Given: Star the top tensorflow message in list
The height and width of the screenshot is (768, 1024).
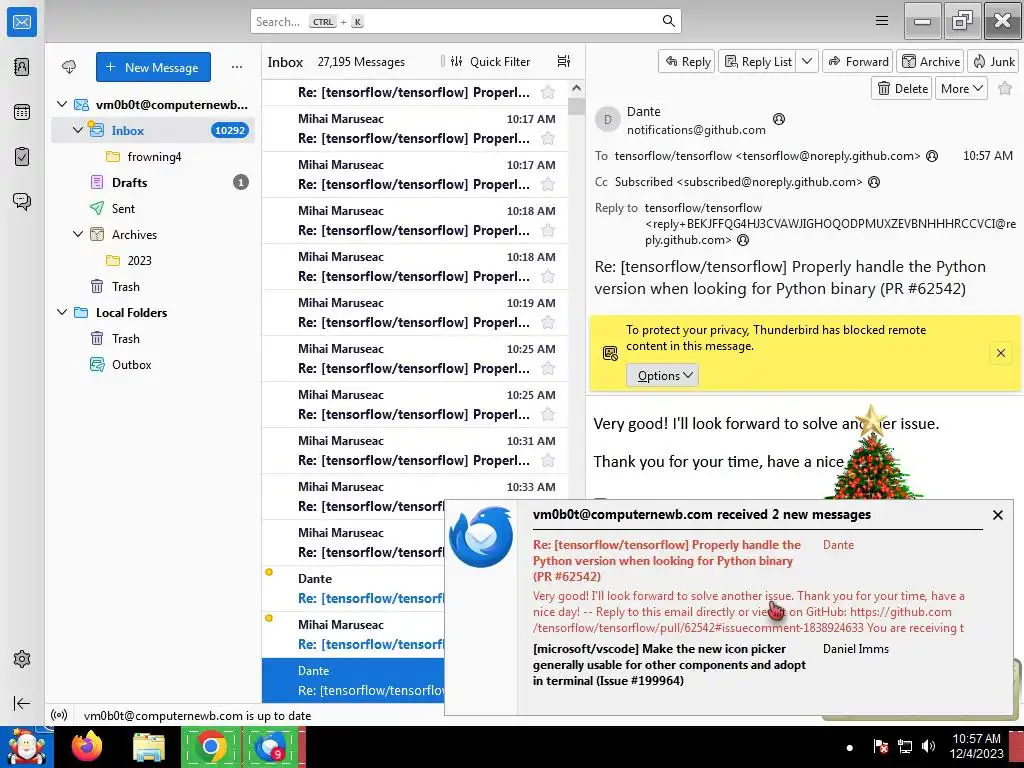Looking at the screenshot, I should pyautogui.click(x=548, y=92).
